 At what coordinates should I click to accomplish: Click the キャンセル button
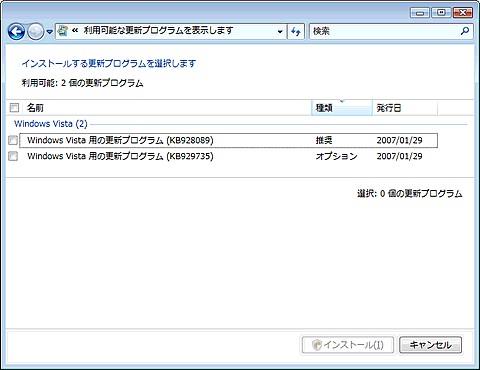click(430, 345)
